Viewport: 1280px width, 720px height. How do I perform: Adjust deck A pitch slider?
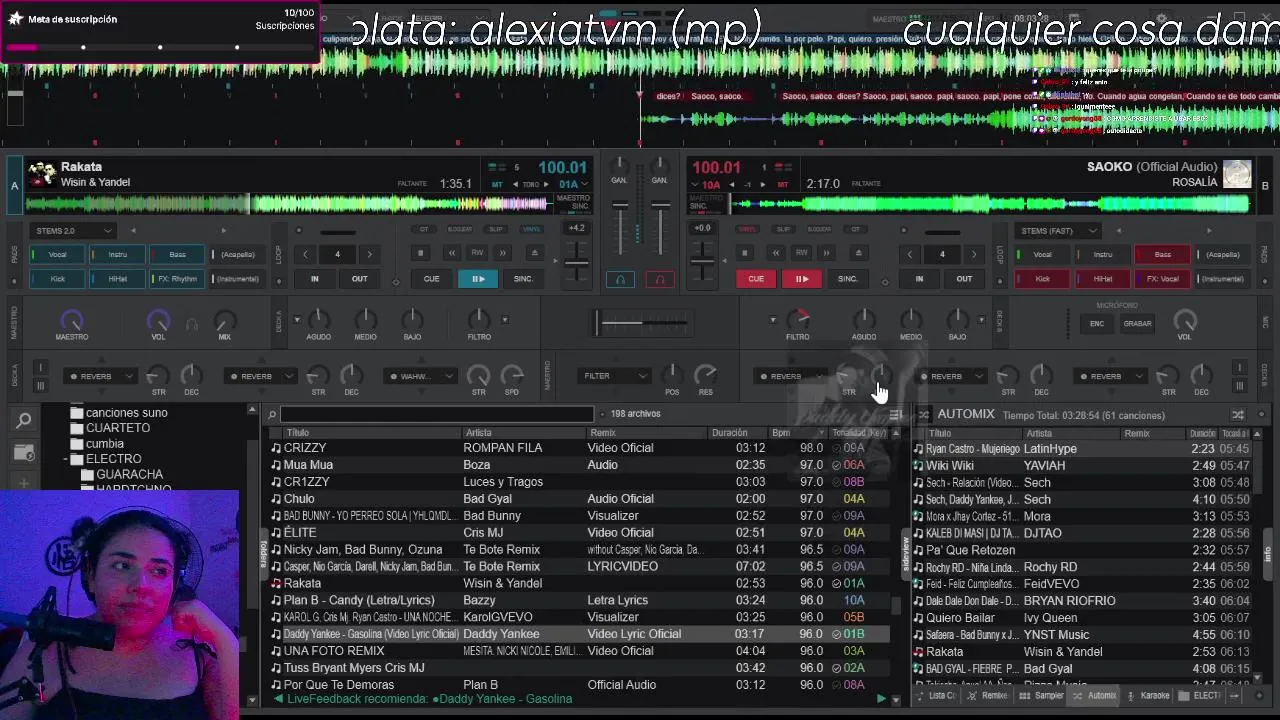[x=576, y=262]
